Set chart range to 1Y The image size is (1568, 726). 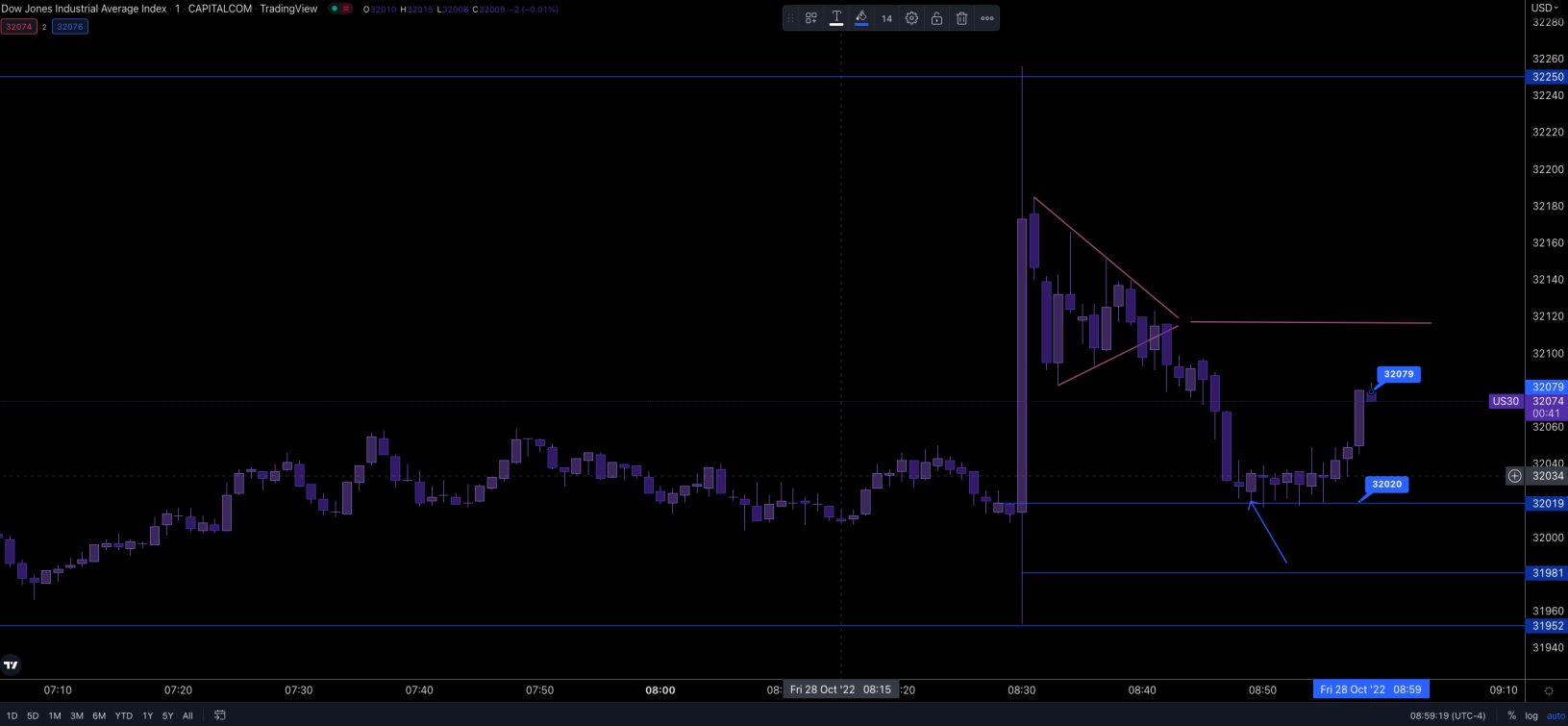[147, 715]
